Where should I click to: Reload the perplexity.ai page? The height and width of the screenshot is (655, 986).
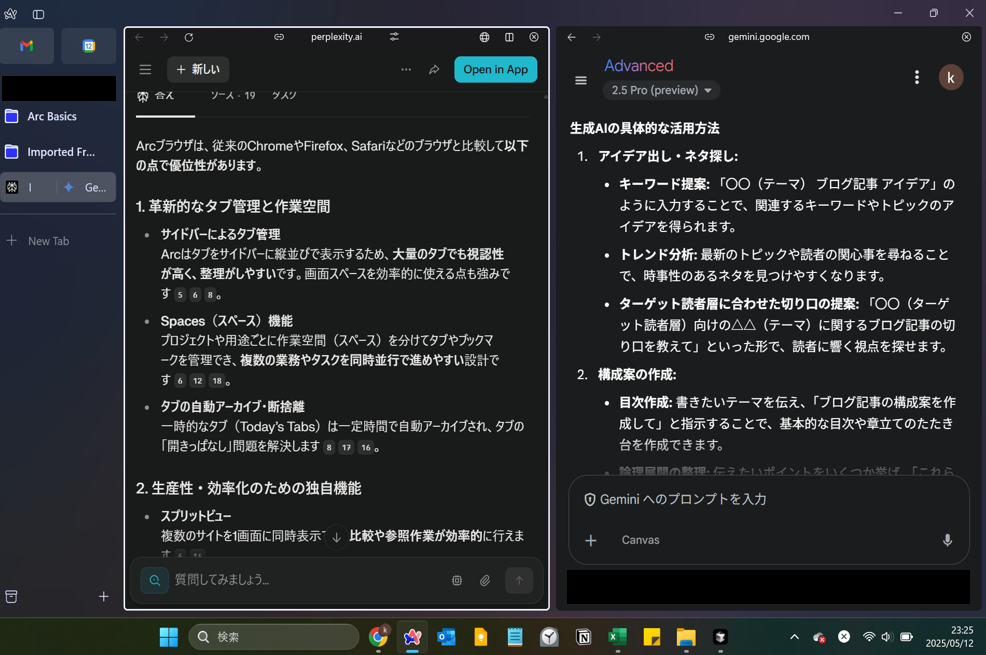pos(189,37)
